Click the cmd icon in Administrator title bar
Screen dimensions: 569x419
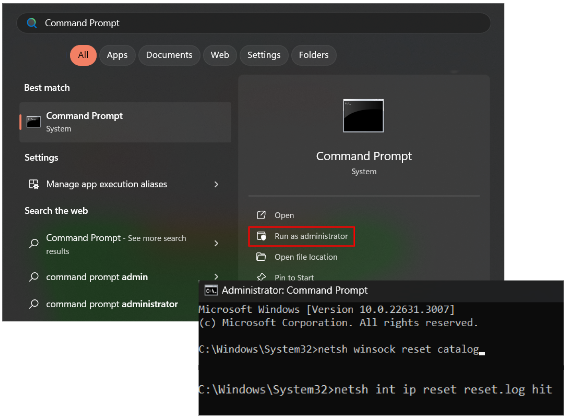pos(211,291)
